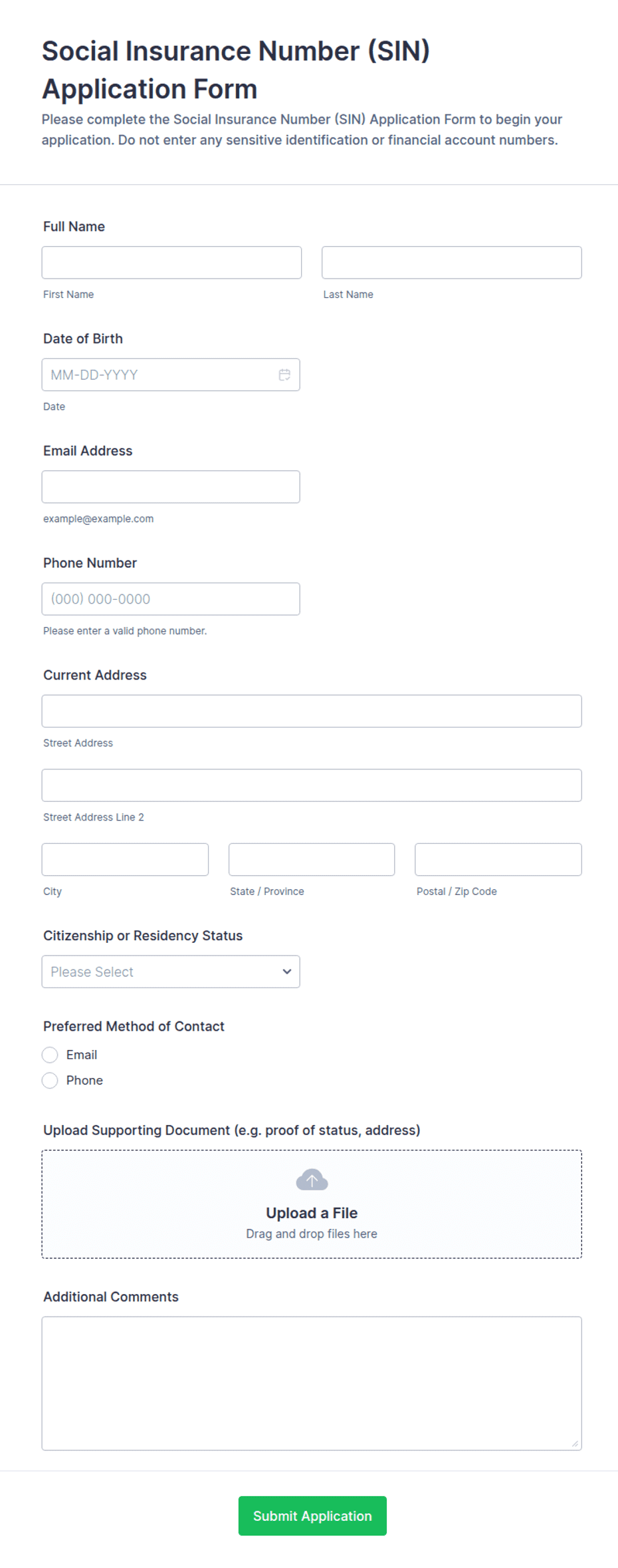Click the Upload a File area

coord(312,1204)
